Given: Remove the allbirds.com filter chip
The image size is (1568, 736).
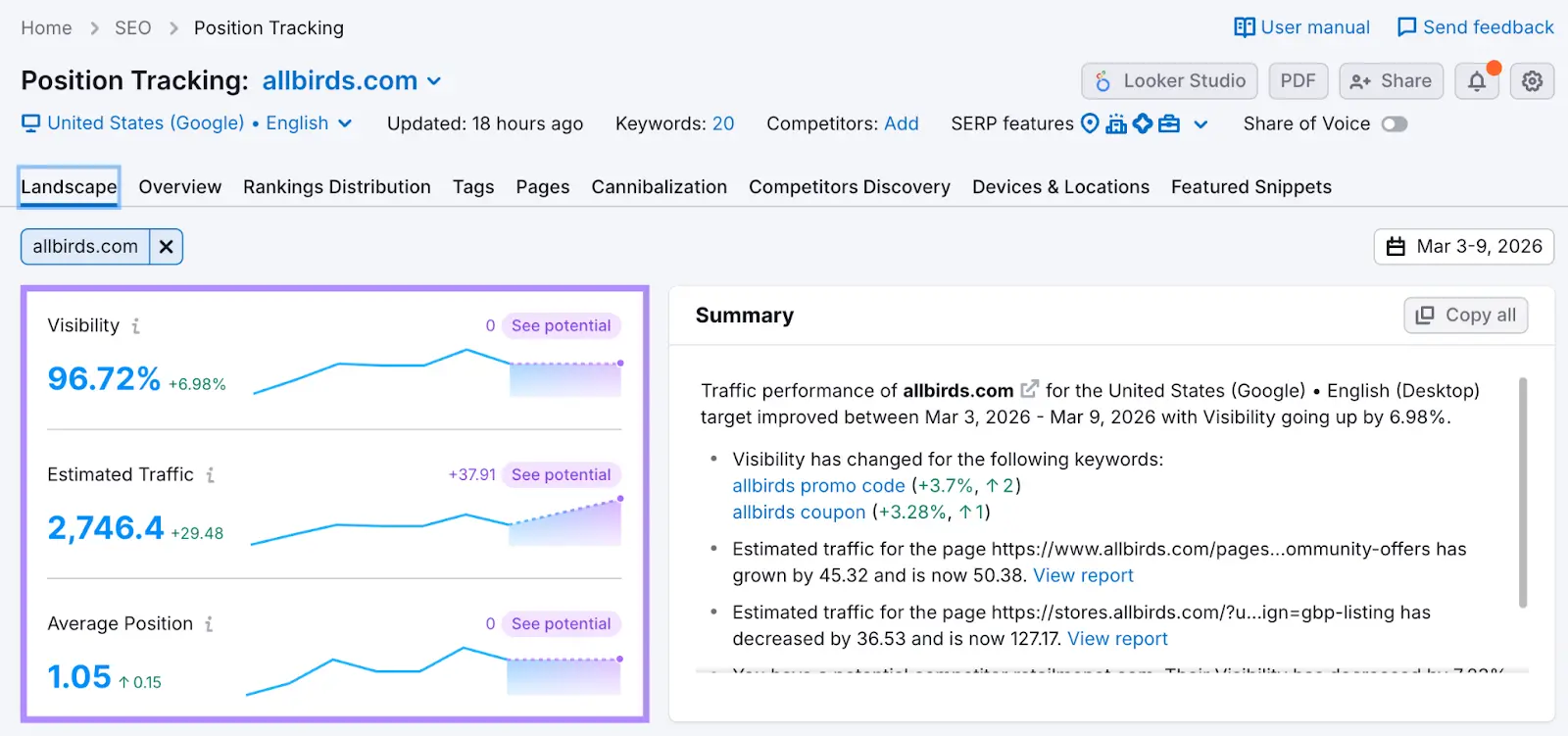Looking at the screenshot, I should coord(167,247).
